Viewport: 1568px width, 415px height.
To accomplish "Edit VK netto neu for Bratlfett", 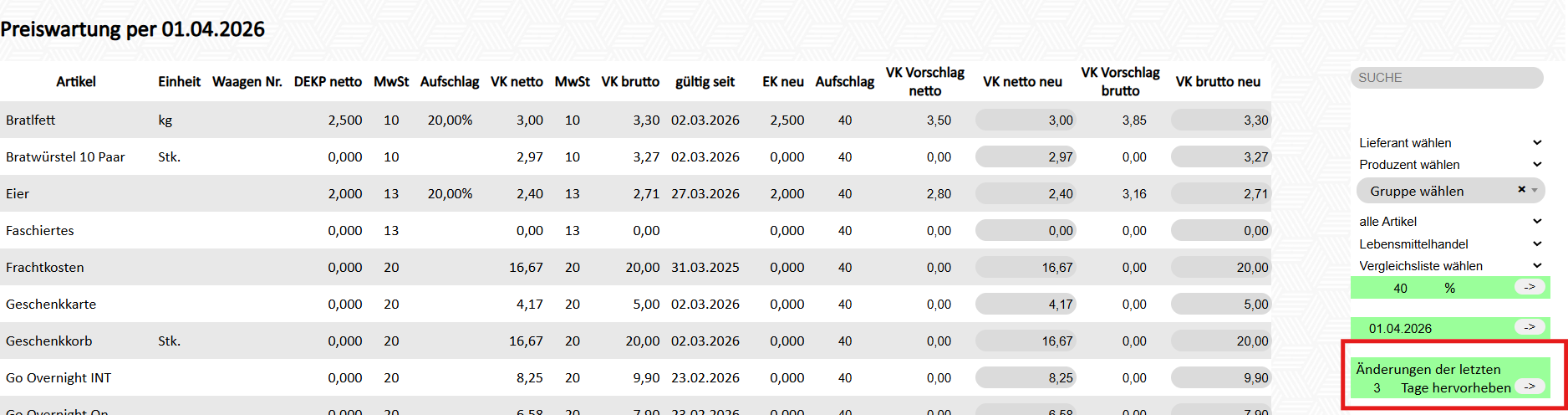I will [x=1026, y=120].
